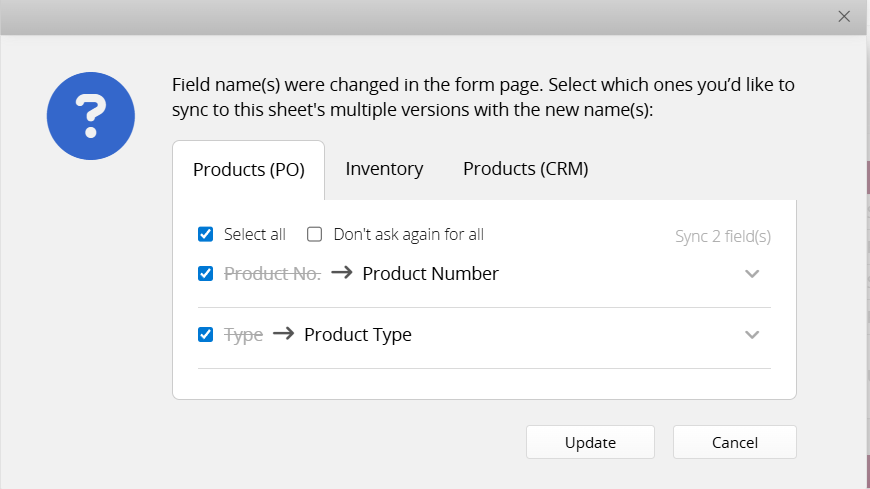Screen dimensions: 870x489
Task: Click the new name Product Number text
Action: pyautogui.click(x=431, y=274)
